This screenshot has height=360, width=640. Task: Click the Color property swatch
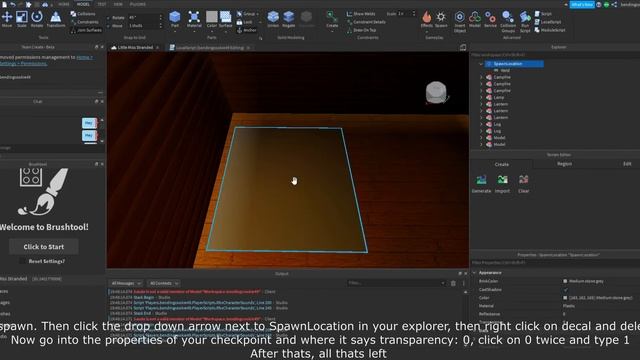click(x=565, y=298)
